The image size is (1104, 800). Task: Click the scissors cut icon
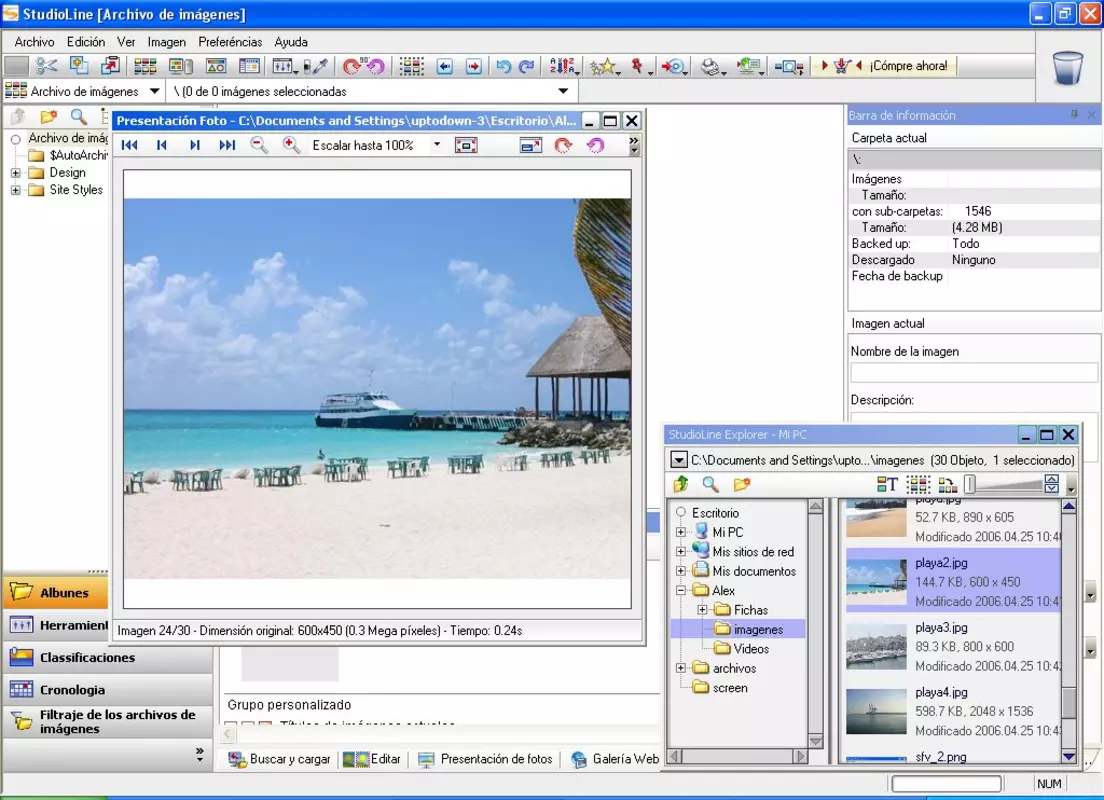(46, 66)
